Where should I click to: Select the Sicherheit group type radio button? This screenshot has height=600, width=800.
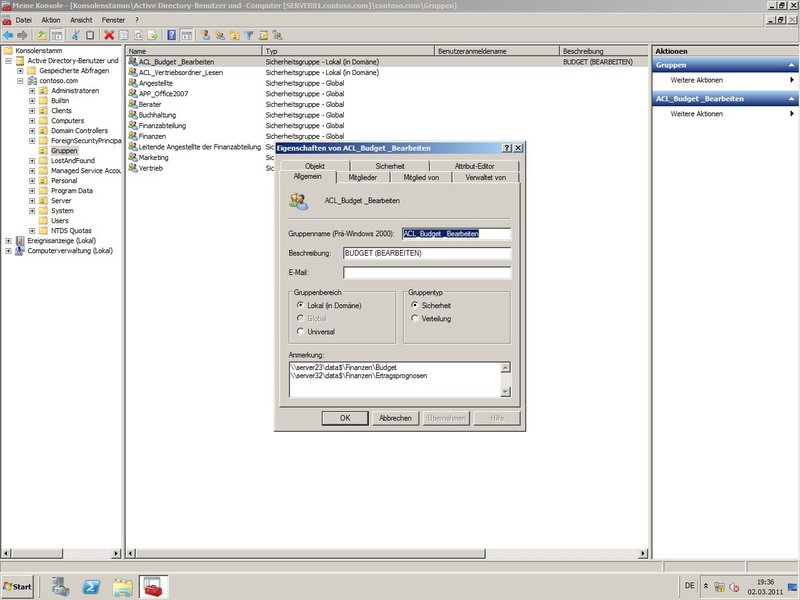(415, 305)
